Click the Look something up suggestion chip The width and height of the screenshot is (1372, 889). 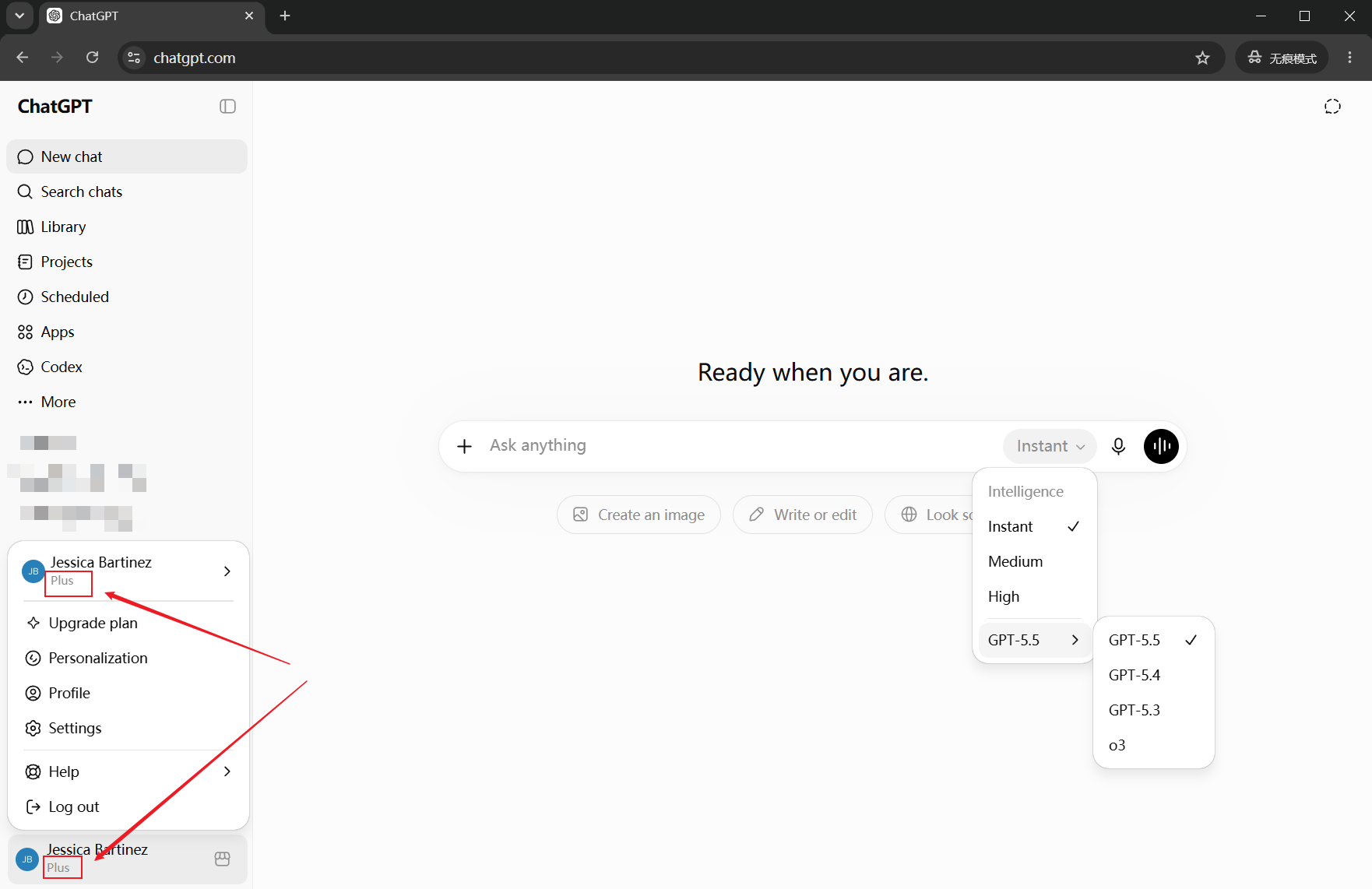[929, 515]
